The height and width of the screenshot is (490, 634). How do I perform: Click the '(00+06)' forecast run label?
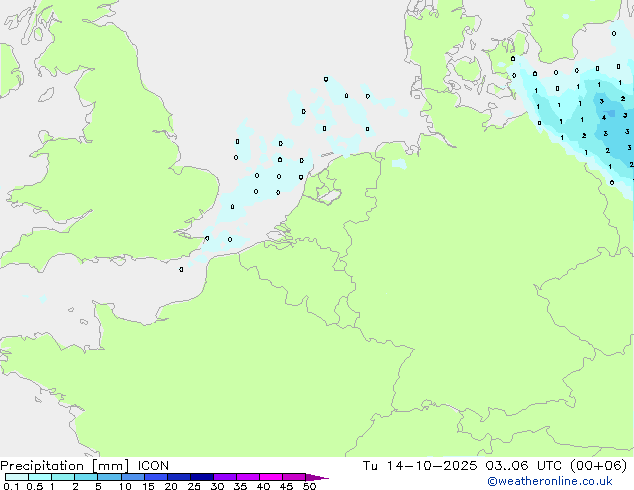click(x=598, y=466)
